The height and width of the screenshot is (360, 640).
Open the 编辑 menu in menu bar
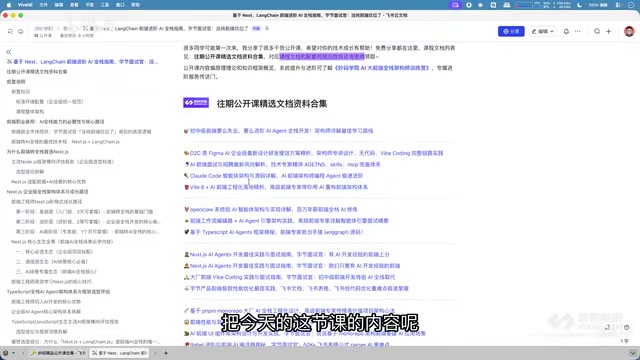(59, 5)
